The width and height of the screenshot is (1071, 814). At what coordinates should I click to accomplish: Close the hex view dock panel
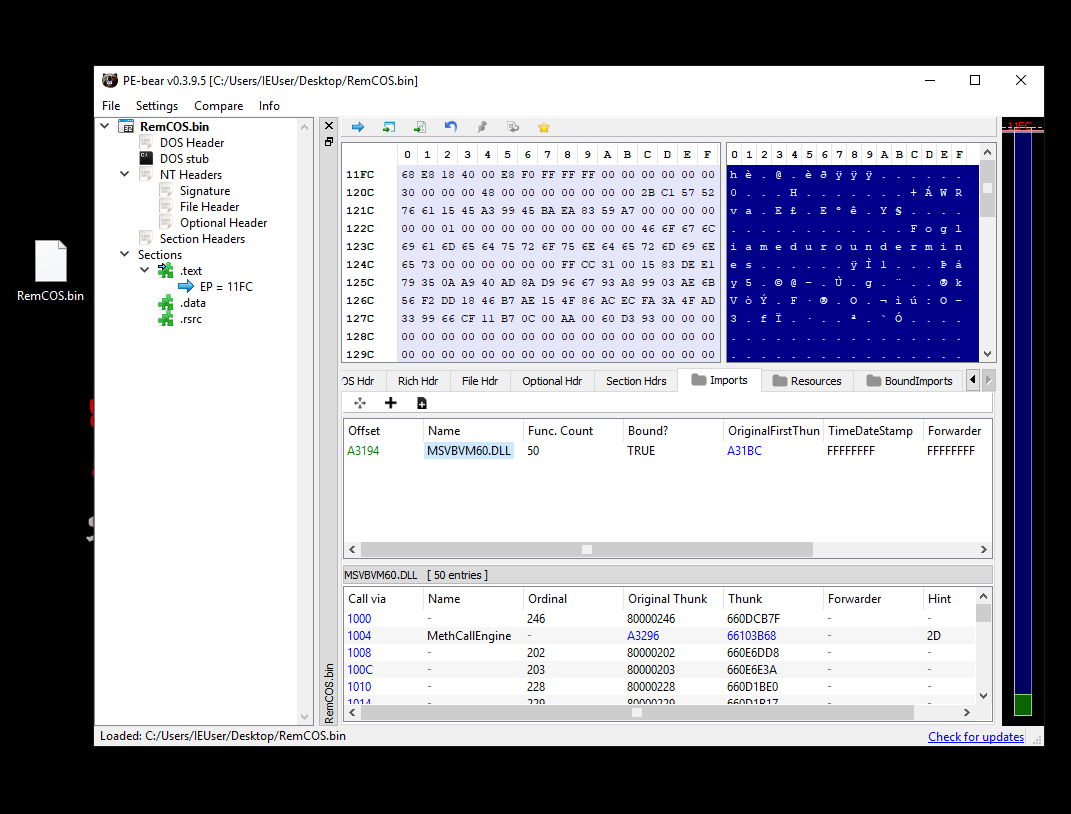click(329, 126)
